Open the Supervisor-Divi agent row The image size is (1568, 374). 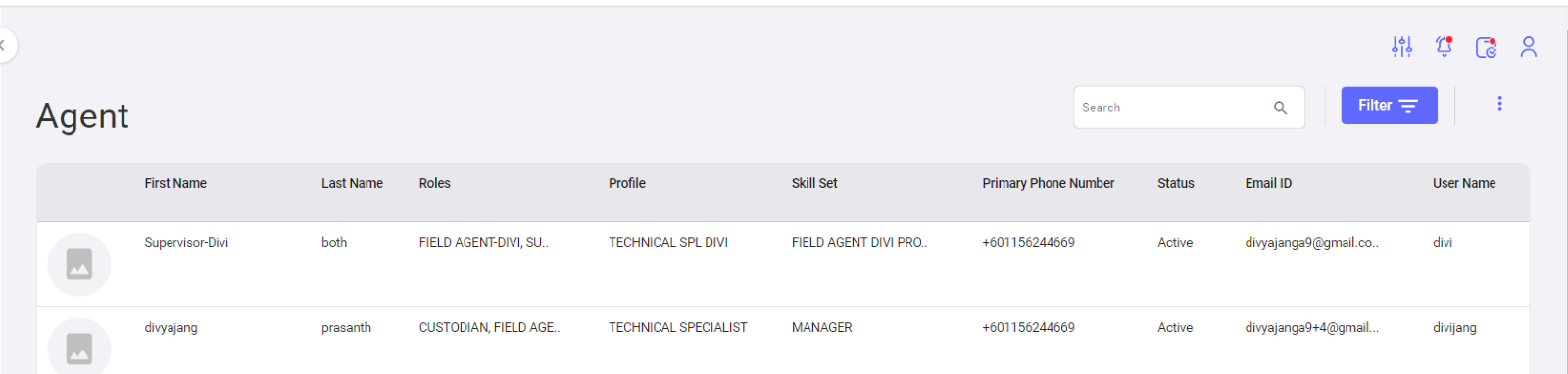pyautogui.click(x=783, y=264)
